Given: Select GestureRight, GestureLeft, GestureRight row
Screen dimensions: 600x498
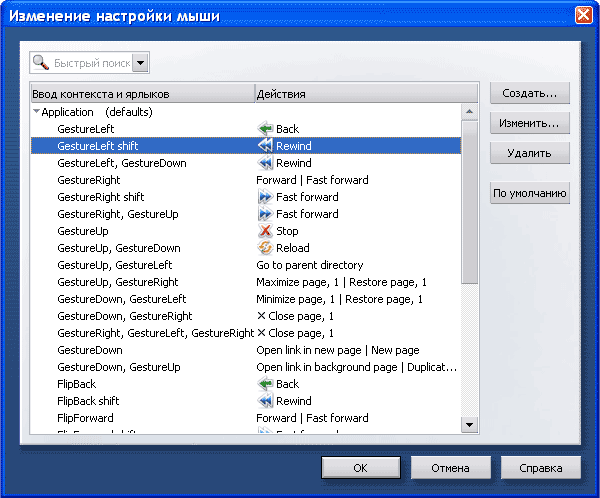Looking at the screenshot, I should pos(246,333).
